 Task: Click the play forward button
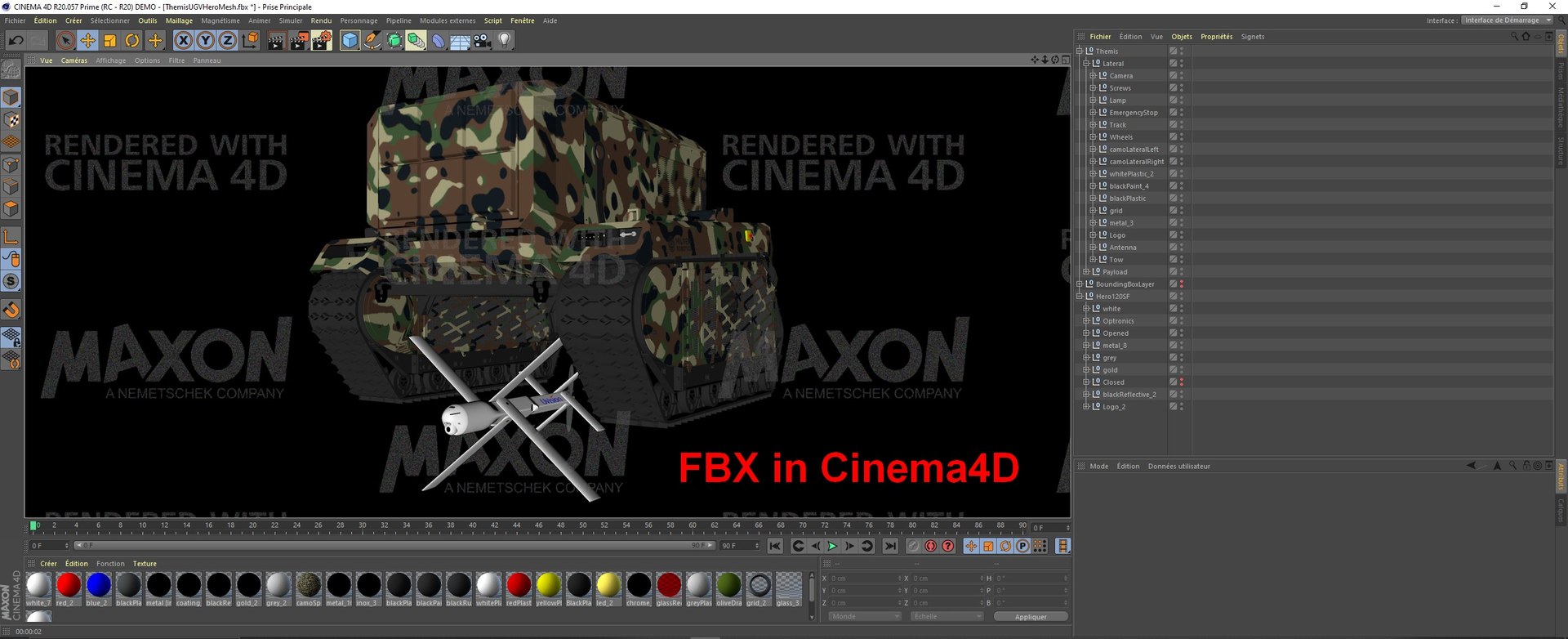pos(832,546)
